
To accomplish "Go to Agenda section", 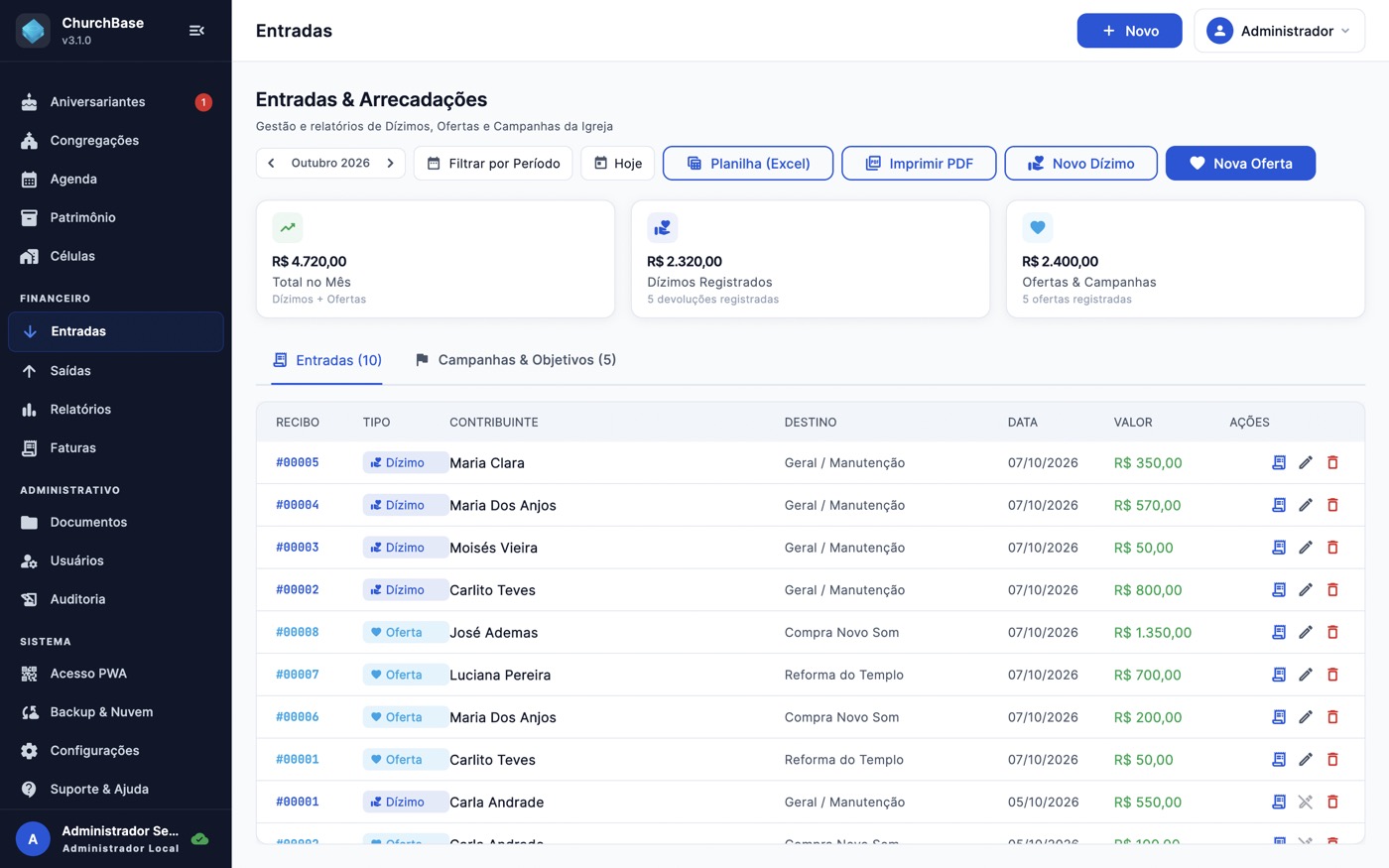I will click(x=116, y=180).
